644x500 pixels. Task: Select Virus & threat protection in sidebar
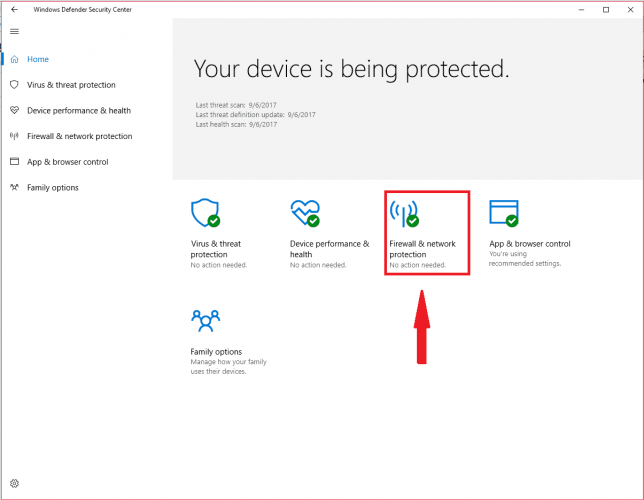[71, 85]
